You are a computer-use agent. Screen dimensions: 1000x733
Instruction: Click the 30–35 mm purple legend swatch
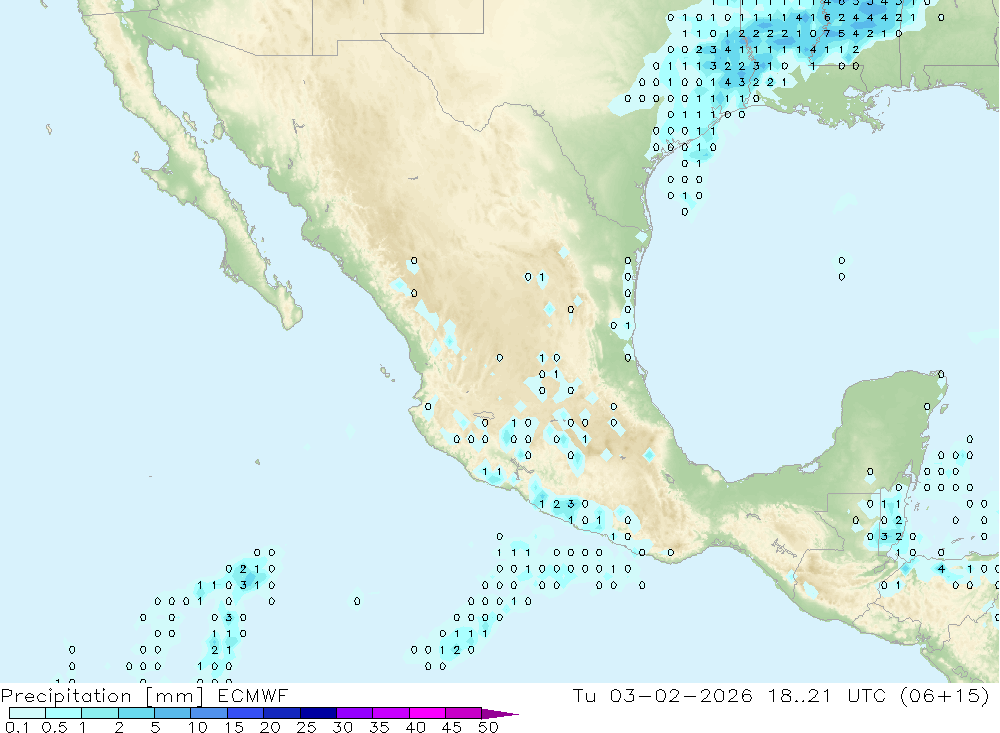(x=355, y=713)
